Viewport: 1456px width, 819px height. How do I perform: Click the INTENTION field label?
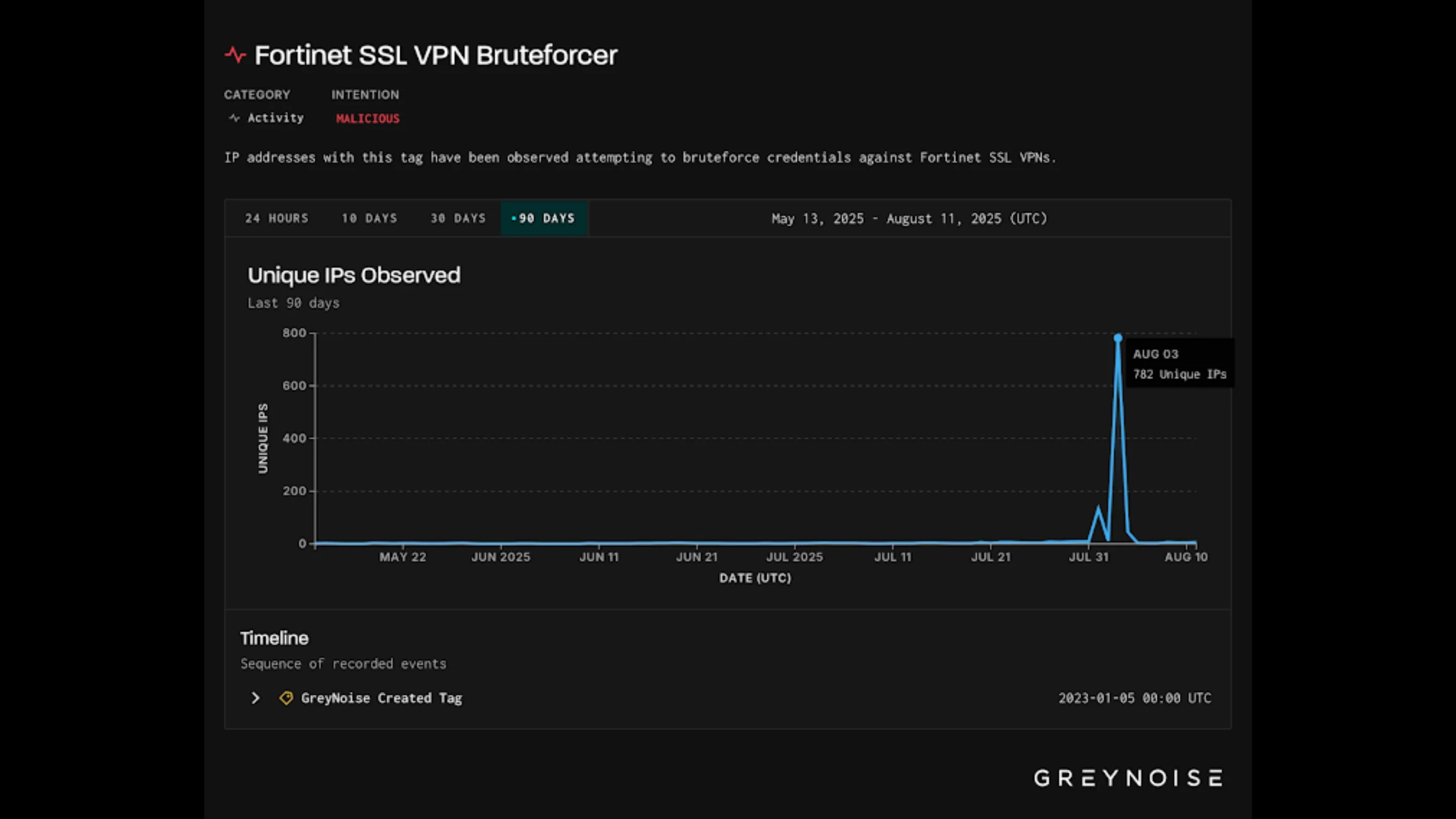pos(365,95)
